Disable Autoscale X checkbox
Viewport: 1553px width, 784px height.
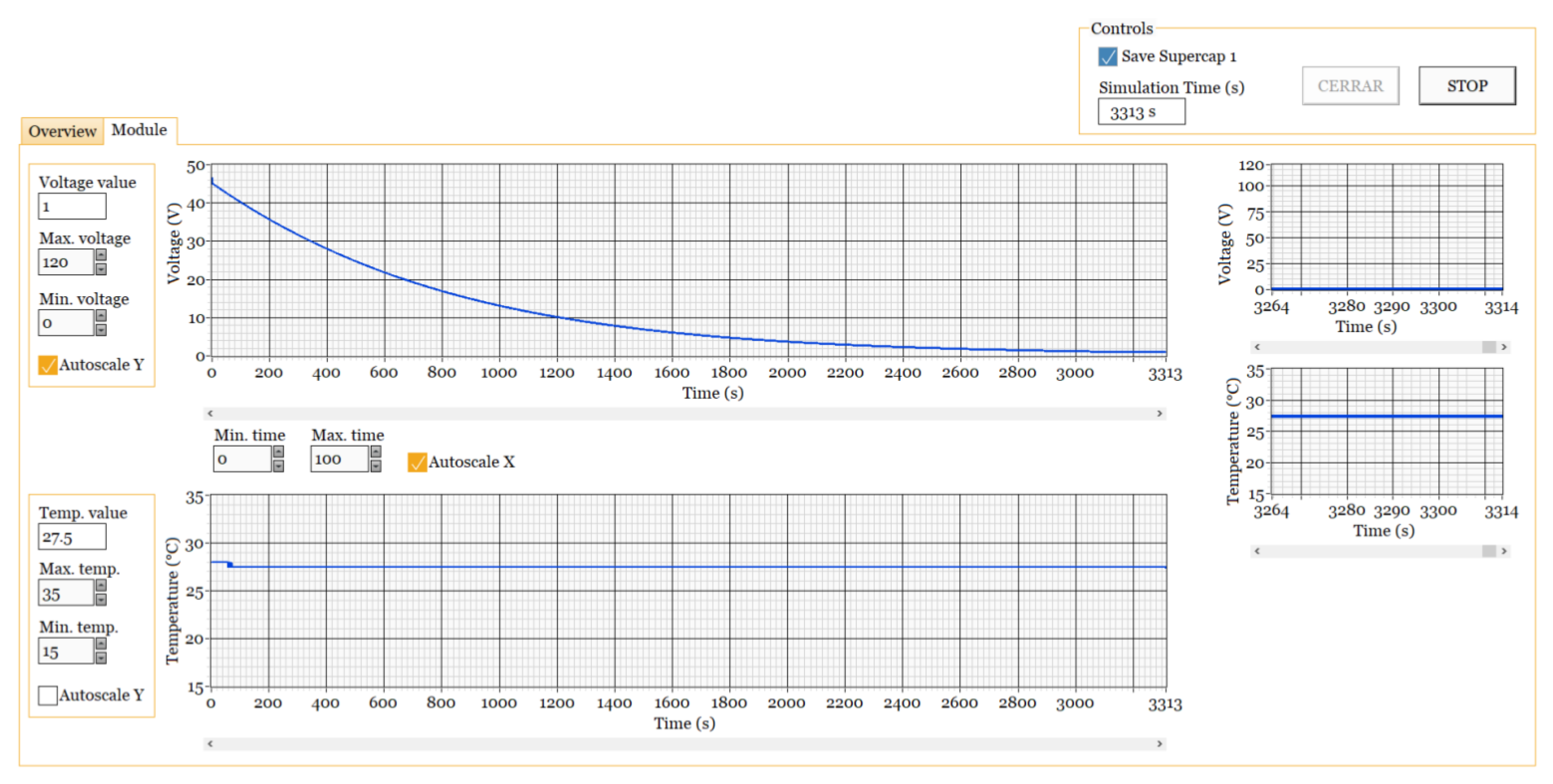[x=417, y=462]
